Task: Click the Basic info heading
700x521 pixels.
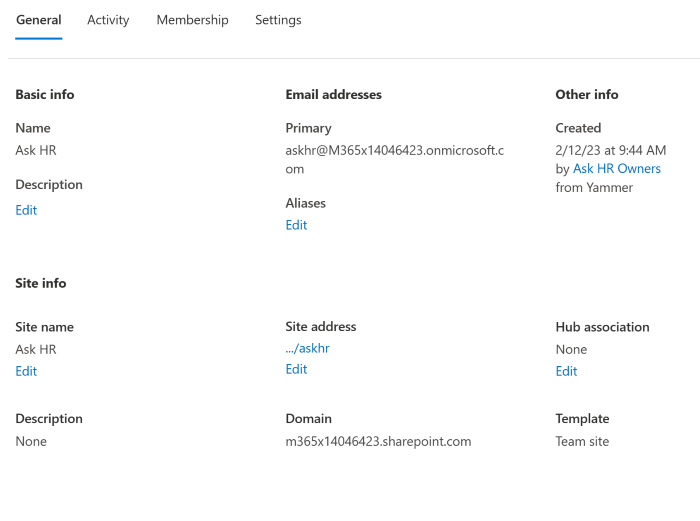Action: (x=45, y=95)
